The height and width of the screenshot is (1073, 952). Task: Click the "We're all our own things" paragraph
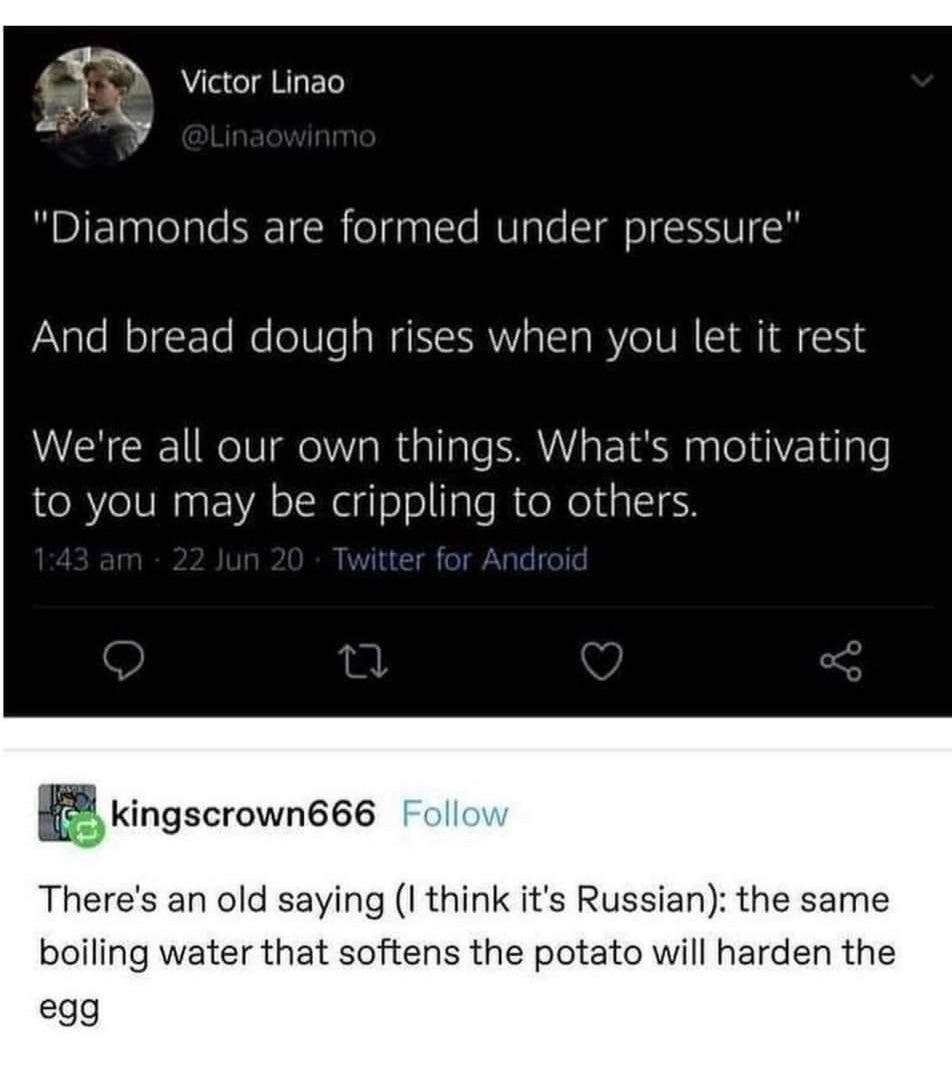click(x=460, y=472)
